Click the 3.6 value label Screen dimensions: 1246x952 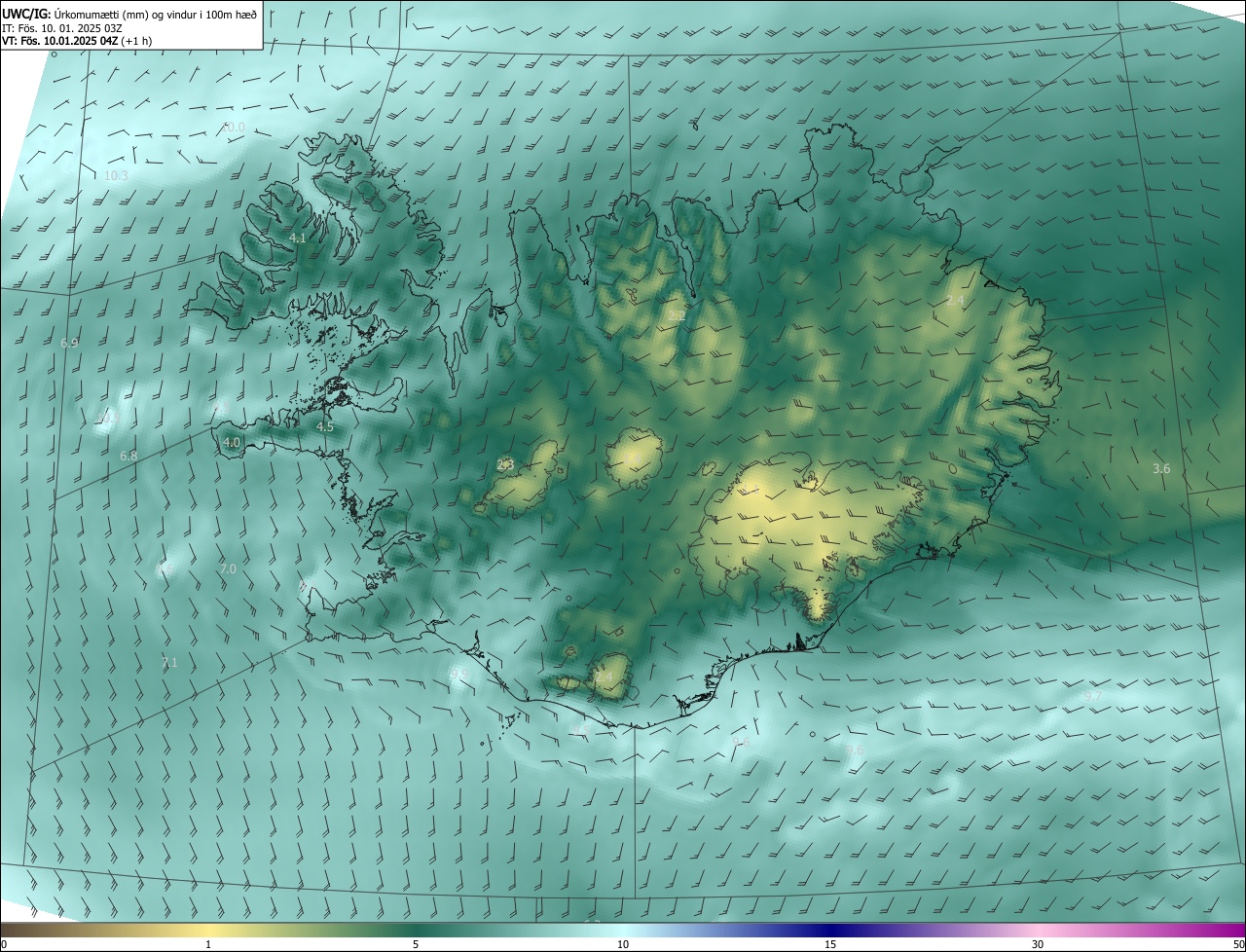click(1161, 469)
